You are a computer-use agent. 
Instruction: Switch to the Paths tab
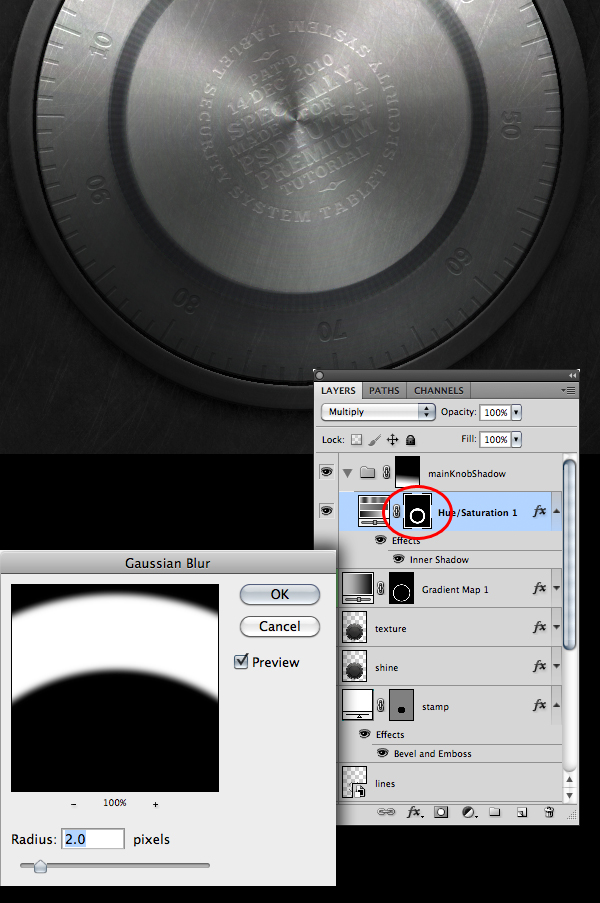tap(384, 390)
